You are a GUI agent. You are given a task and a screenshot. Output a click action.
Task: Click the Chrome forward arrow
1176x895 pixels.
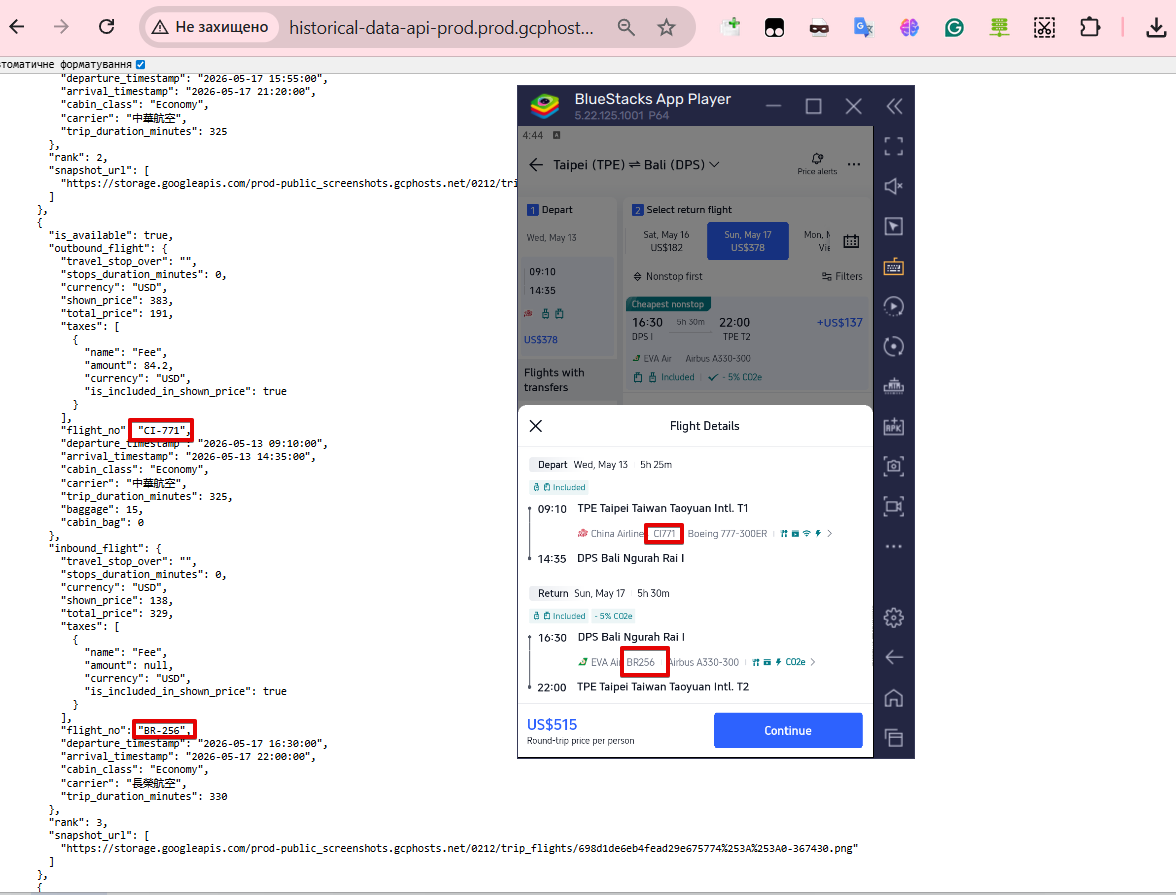tap(62, 27)
